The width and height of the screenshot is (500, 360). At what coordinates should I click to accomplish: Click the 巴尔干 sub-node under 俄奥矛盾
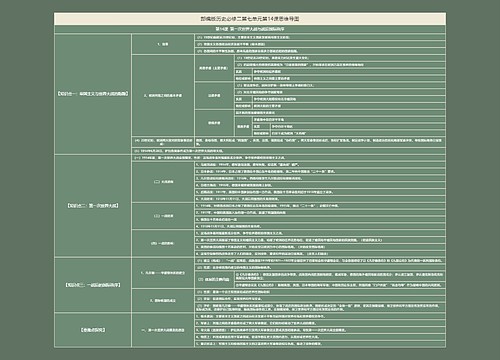tap(243, 126)
